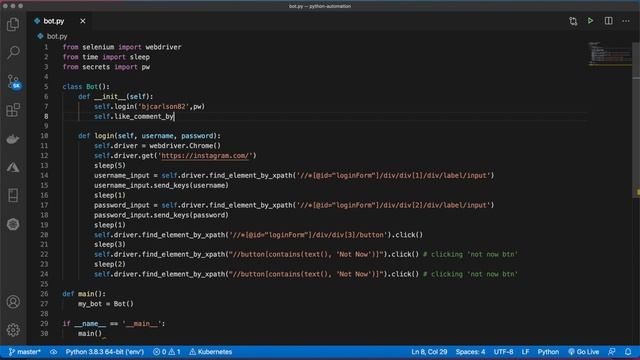Click webdriver.Chrome() assignment line
Viewport: 640px width, 360px height.
tap(157, 146)
